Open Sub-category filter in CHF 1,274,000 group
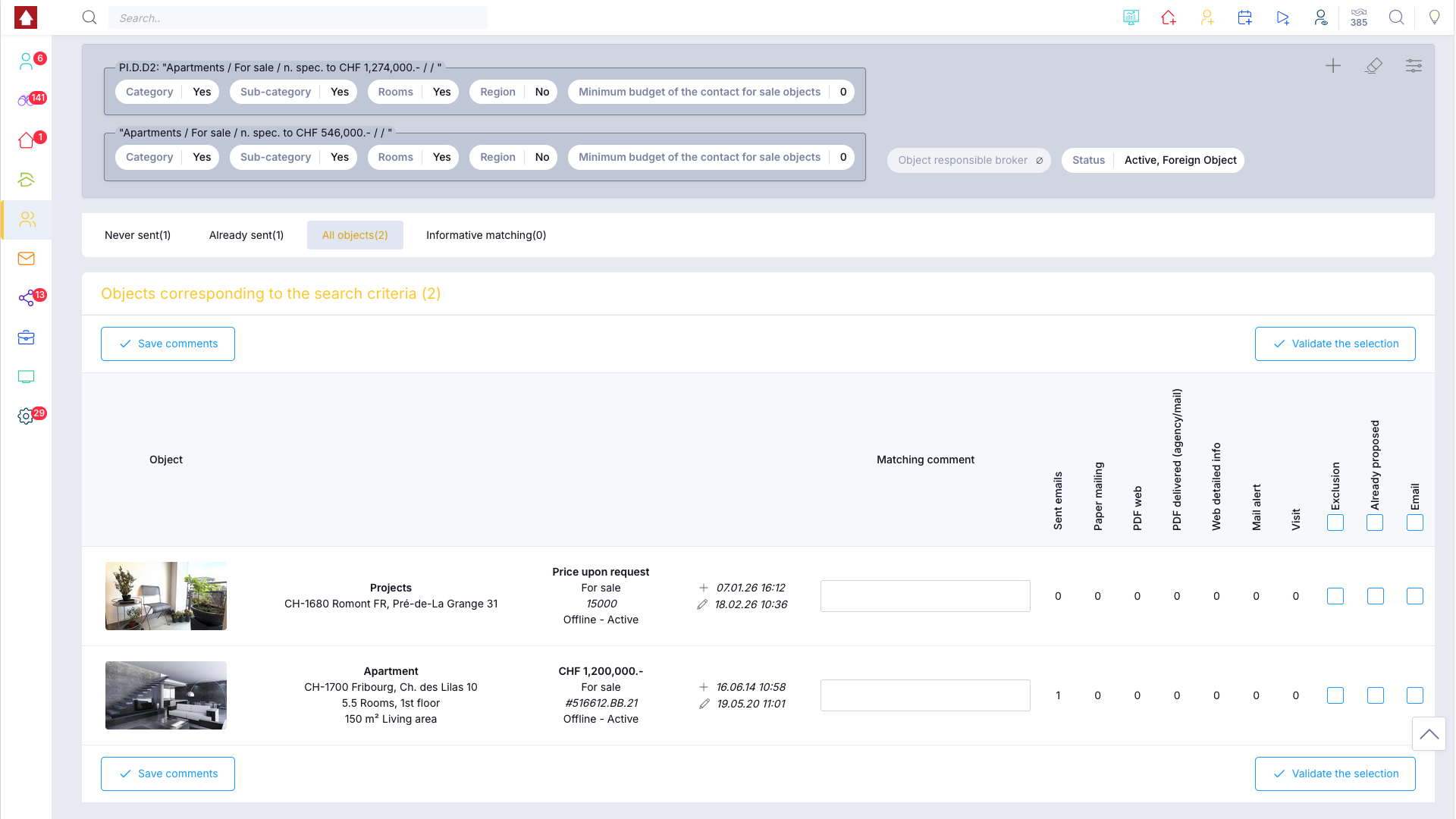The width and height of the screenshot is (1456, 819). [293, 92]
